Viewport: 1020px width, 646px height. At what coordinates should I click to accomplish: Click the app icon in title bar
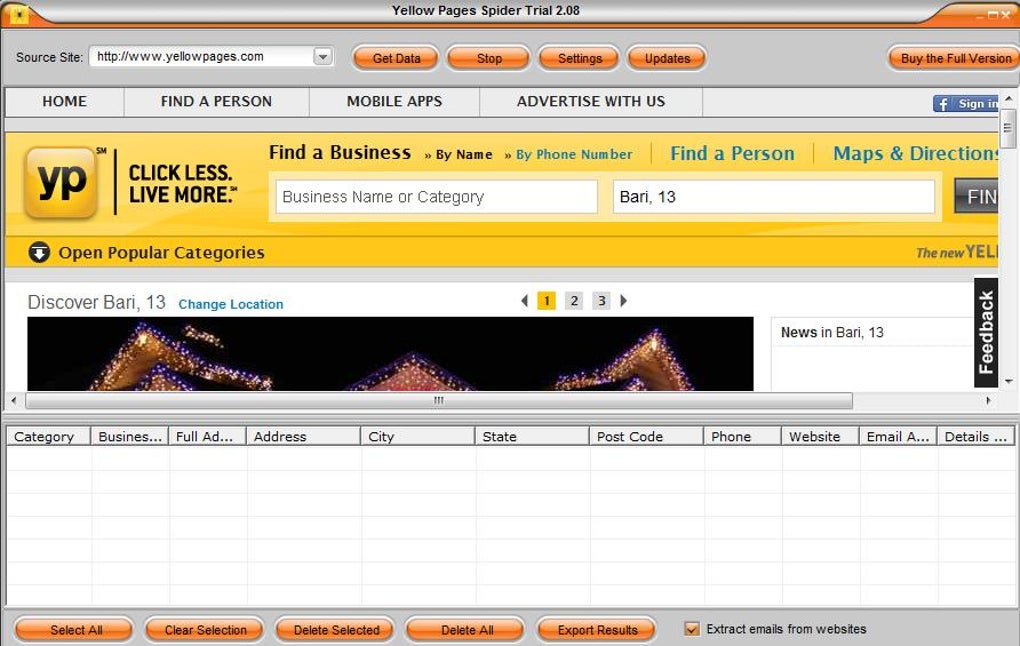click(x=20, y=14)
